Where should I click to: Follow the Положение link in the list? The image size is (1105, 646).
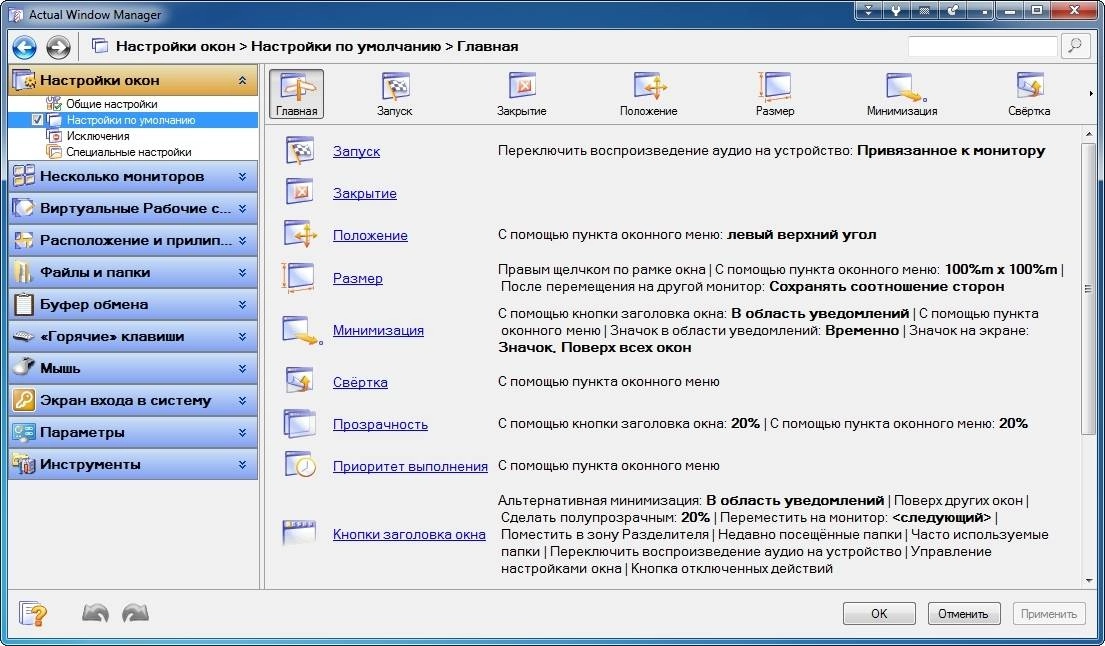(x=370, y=235)
